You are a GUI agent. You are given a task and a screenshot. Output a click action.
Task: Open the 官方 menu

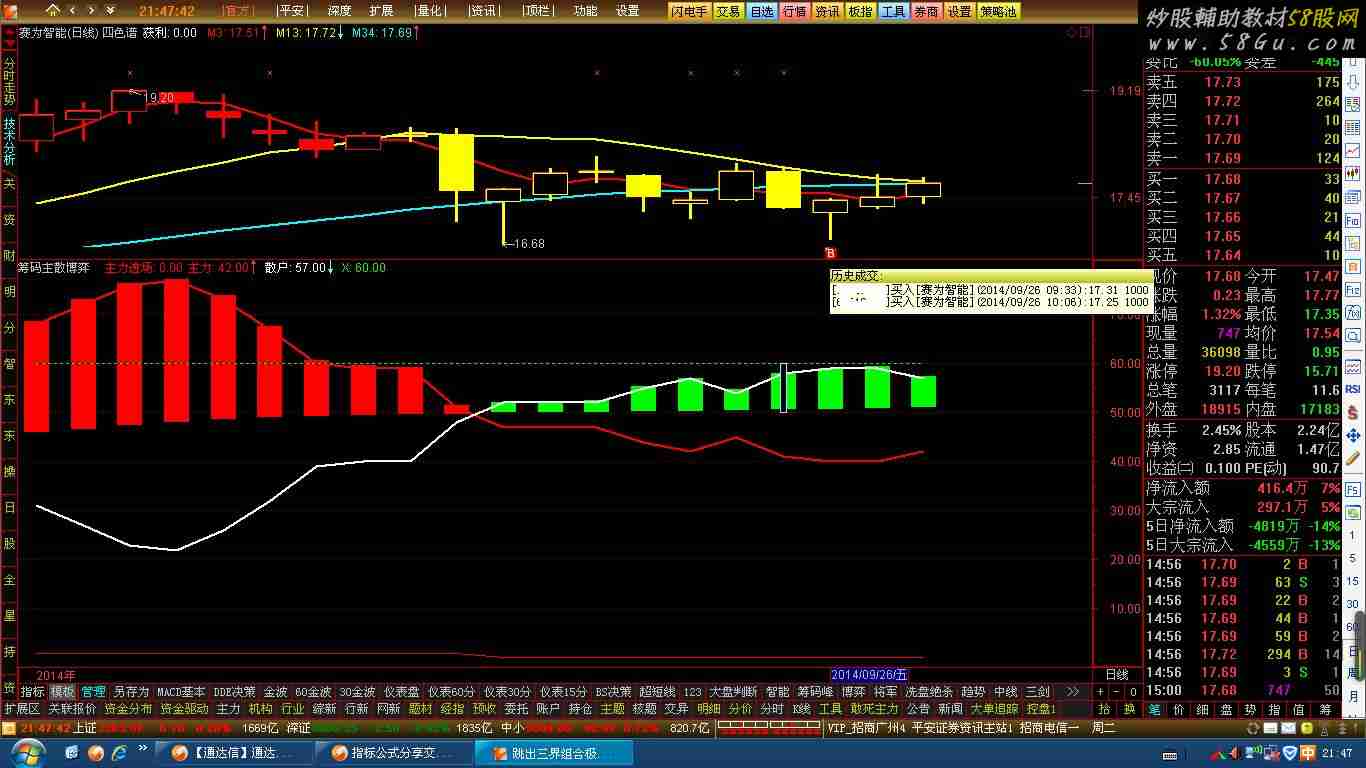(x=238, y=11)
